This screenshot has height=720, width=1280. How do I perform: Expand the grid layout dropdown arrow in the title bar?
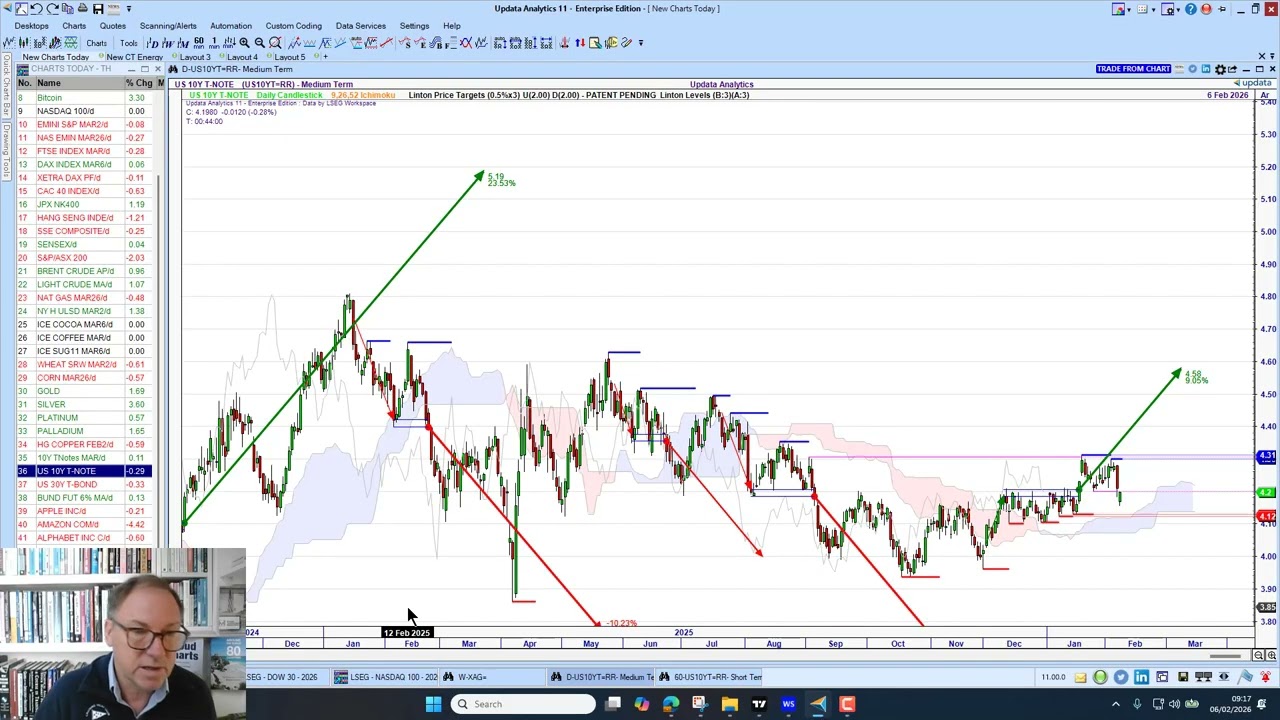(1153, 10)
